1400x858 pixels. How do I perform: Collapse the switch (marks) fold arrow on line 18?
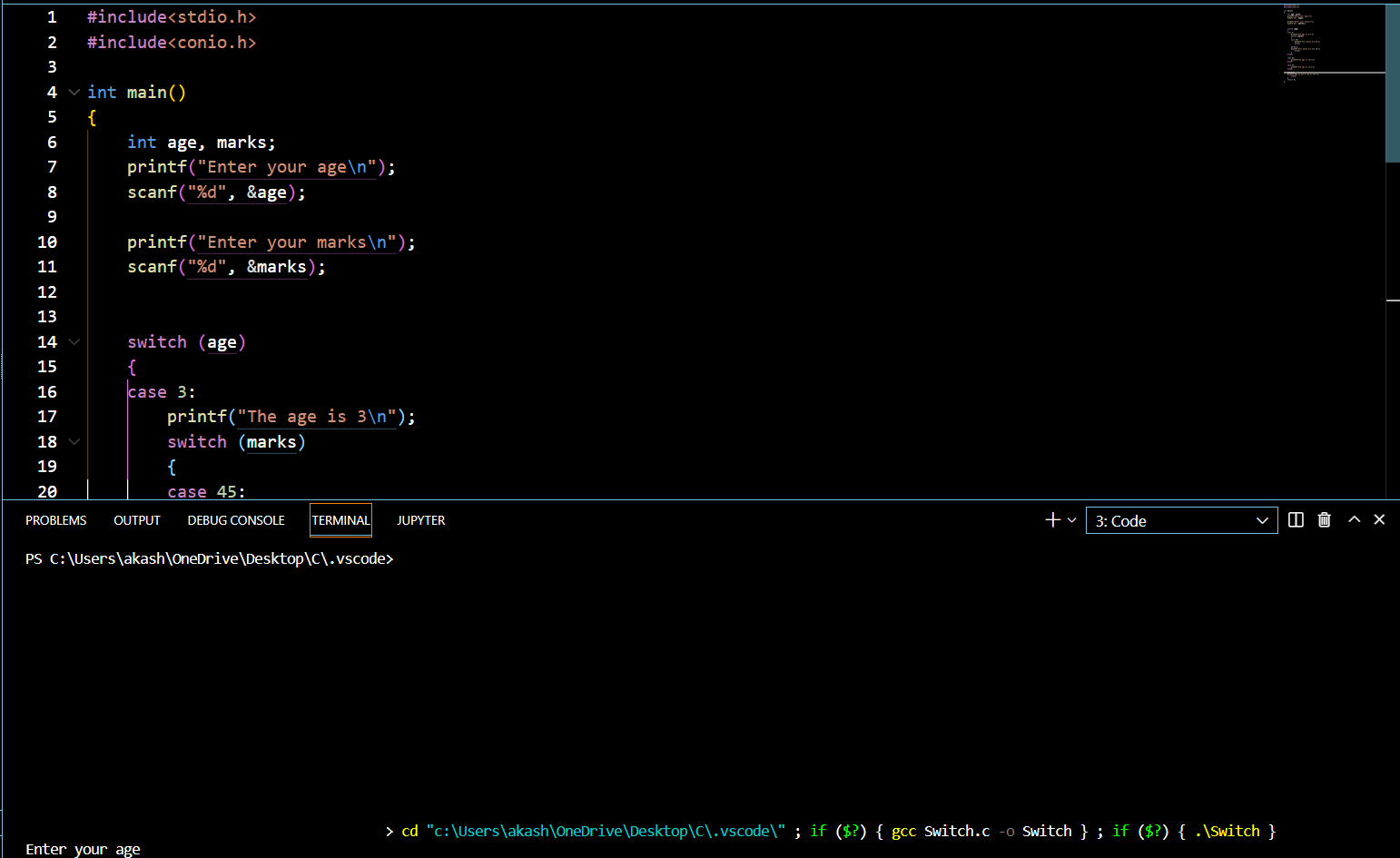click(74, 442)
